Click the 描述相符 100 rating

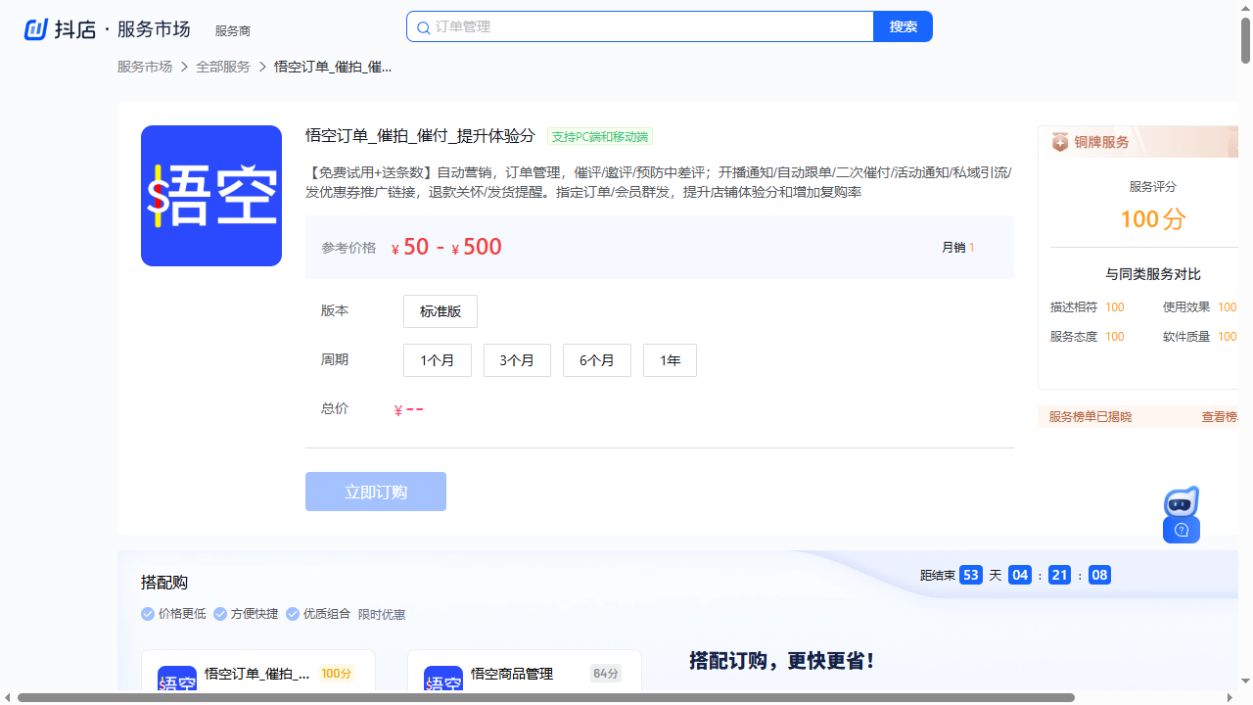tap(1087, 308)
